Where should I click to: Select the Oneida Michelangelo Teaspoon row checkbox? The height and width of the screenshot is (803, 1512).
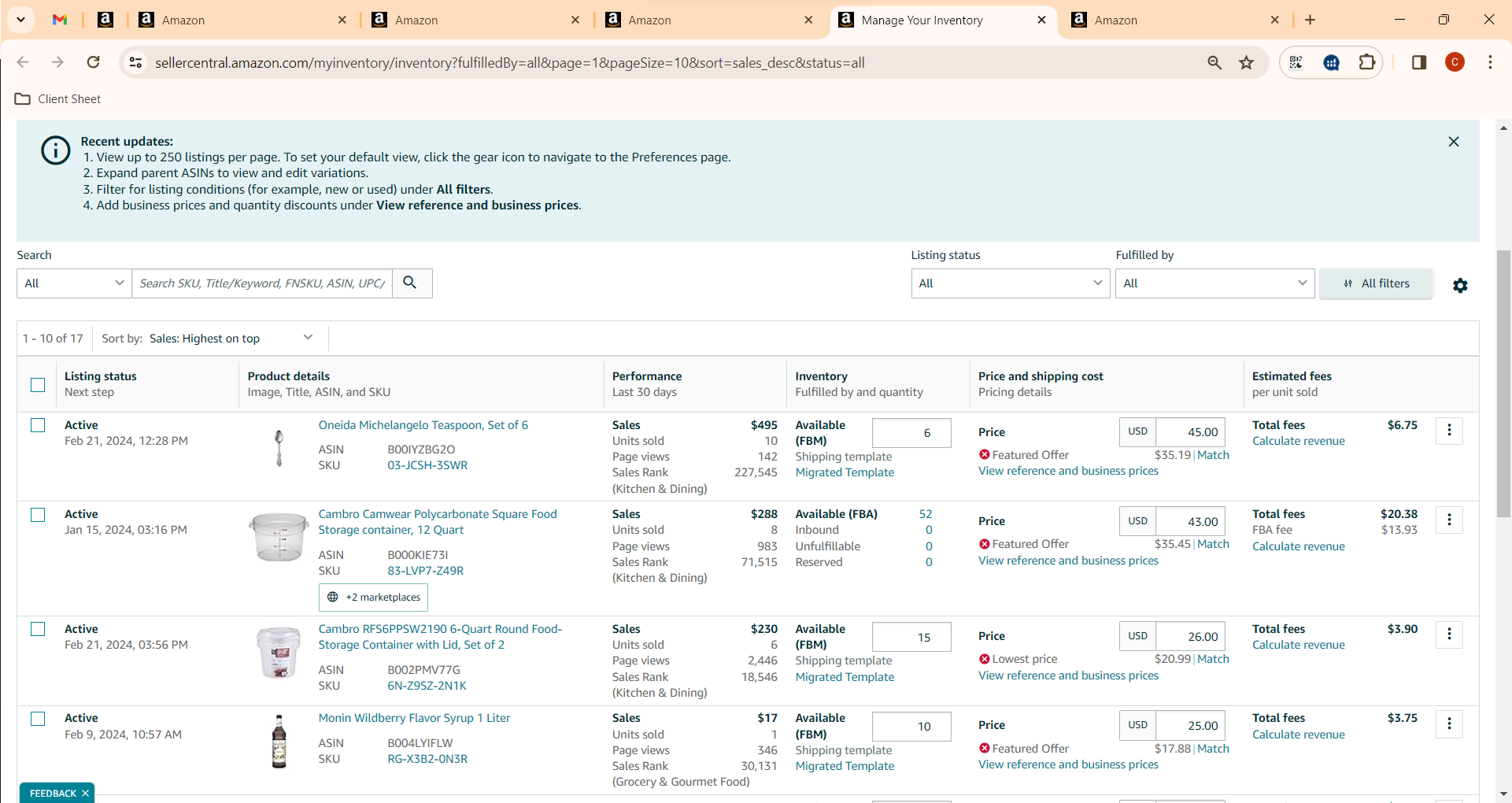tap(38, 425)
